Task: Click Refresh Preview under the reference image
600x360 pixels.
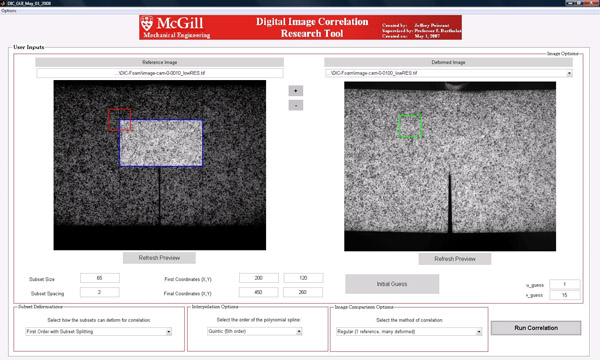Action: coord(159,258)
